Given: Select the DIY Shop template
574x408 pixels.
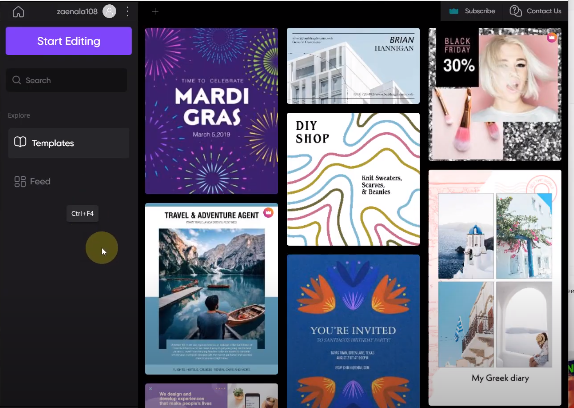Looking at the screenshot, I should click(x=353, y=179).
